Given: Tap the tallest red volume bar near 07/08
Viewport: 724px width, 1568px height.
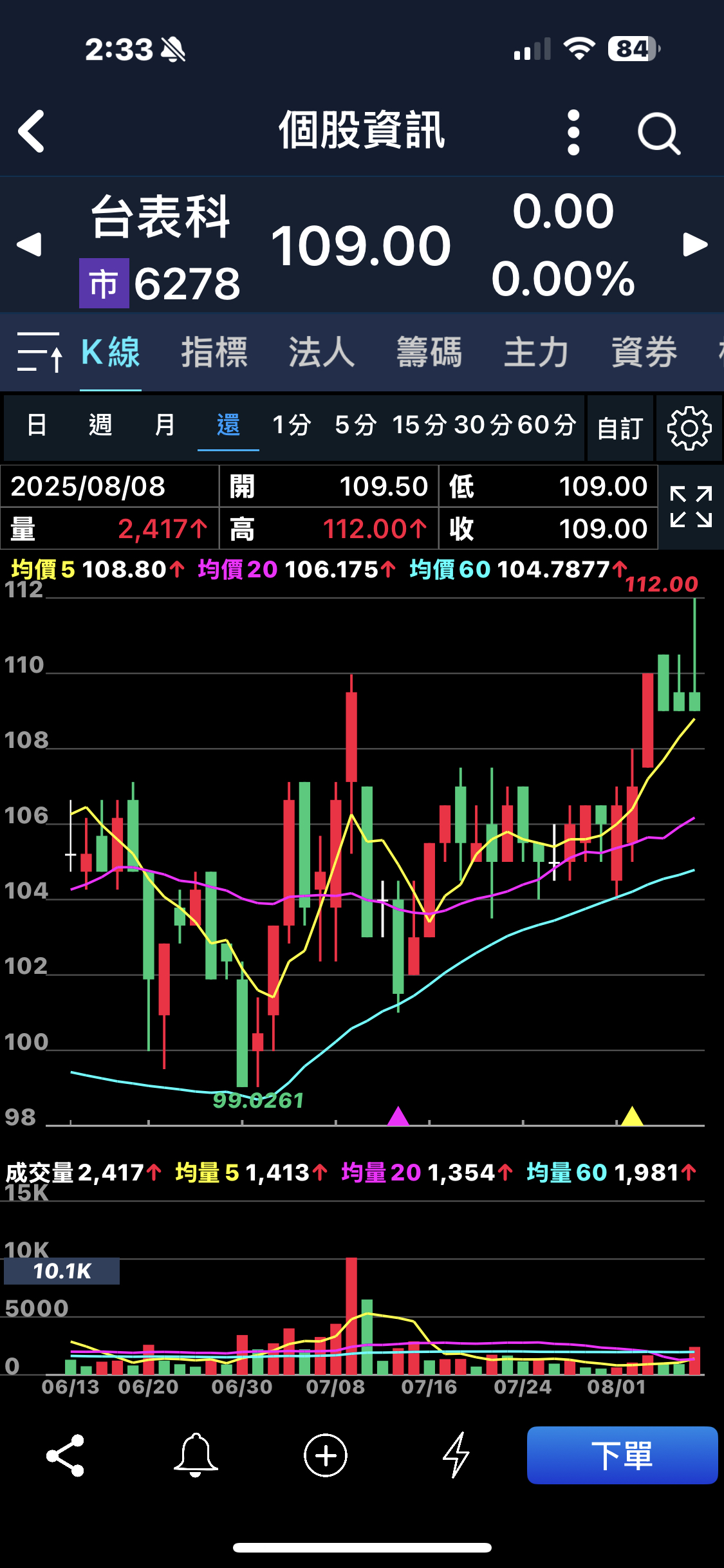Looking at the screenshot, I should 351,1316.
